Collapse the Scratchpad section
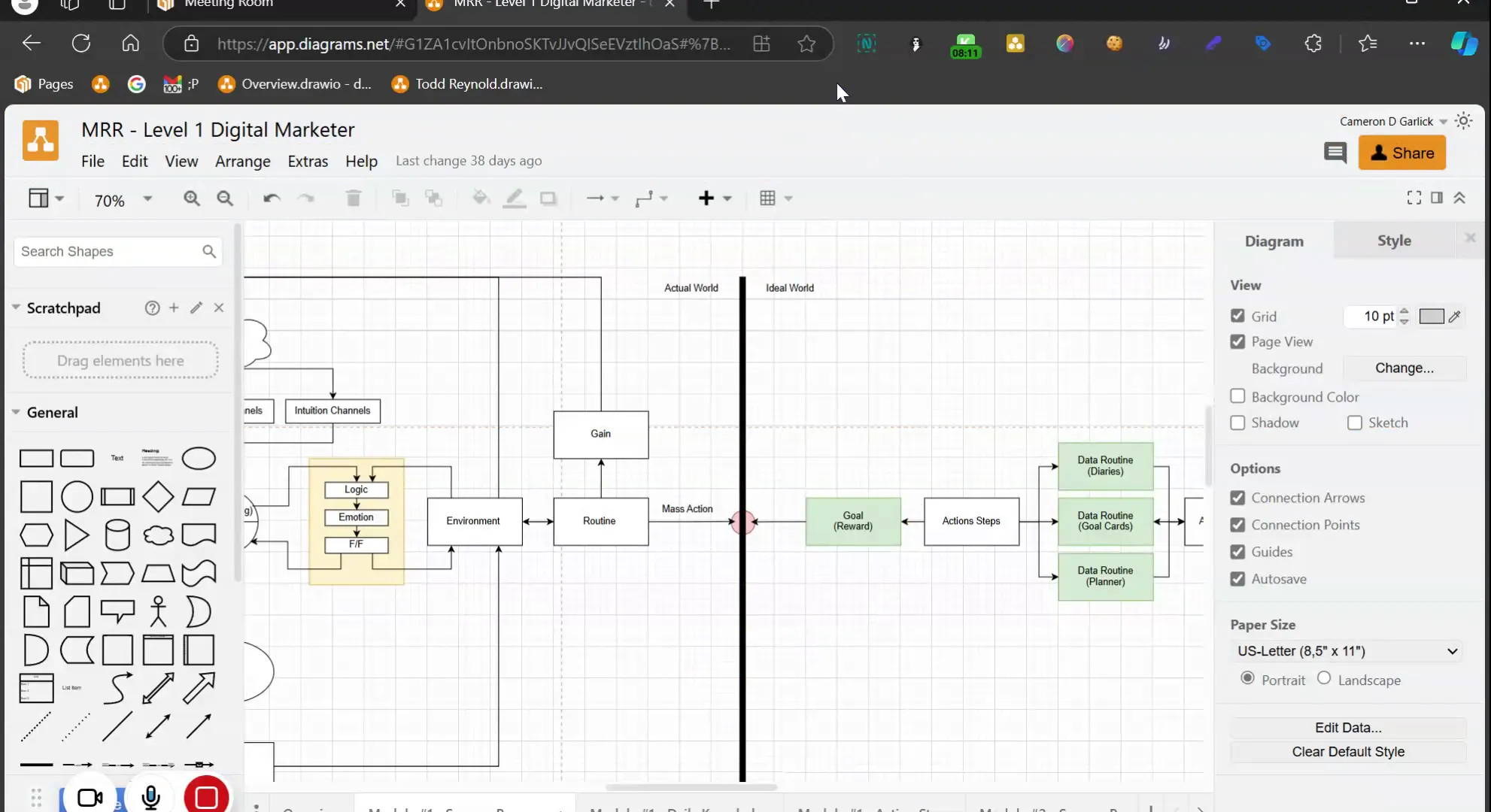The width and height of the screenshot is (1491, 812). tap(16, 308)
